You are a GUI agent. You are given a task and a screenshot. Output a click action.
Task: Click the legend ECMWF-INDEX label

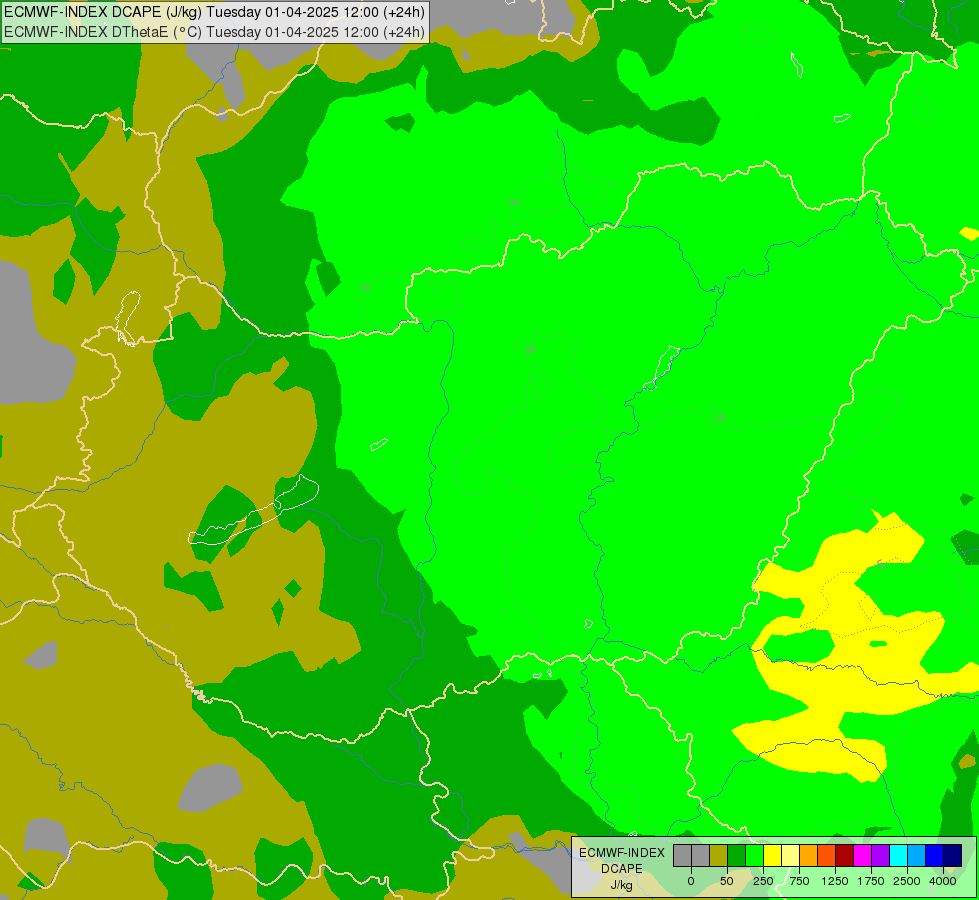(x=622, y=853)
